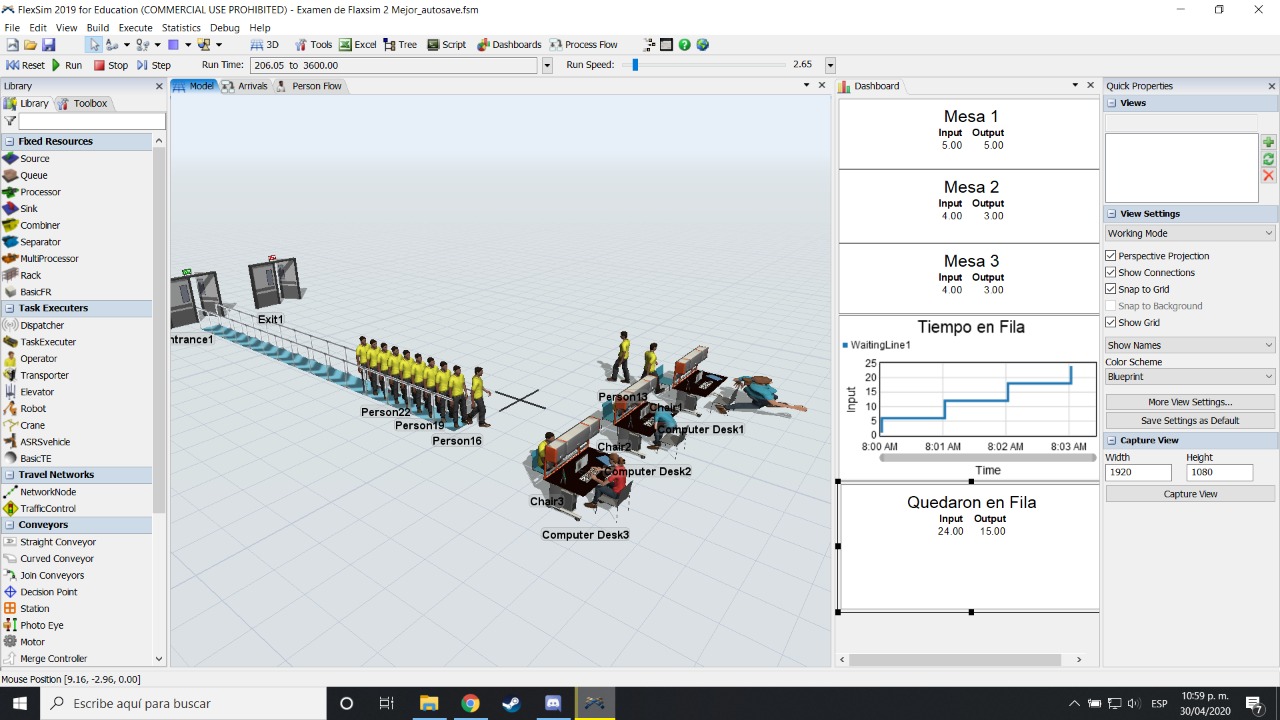Screen dimensions: 1280x720
Task: Collapse the Travel Networks section
Action: pos(9,475)
